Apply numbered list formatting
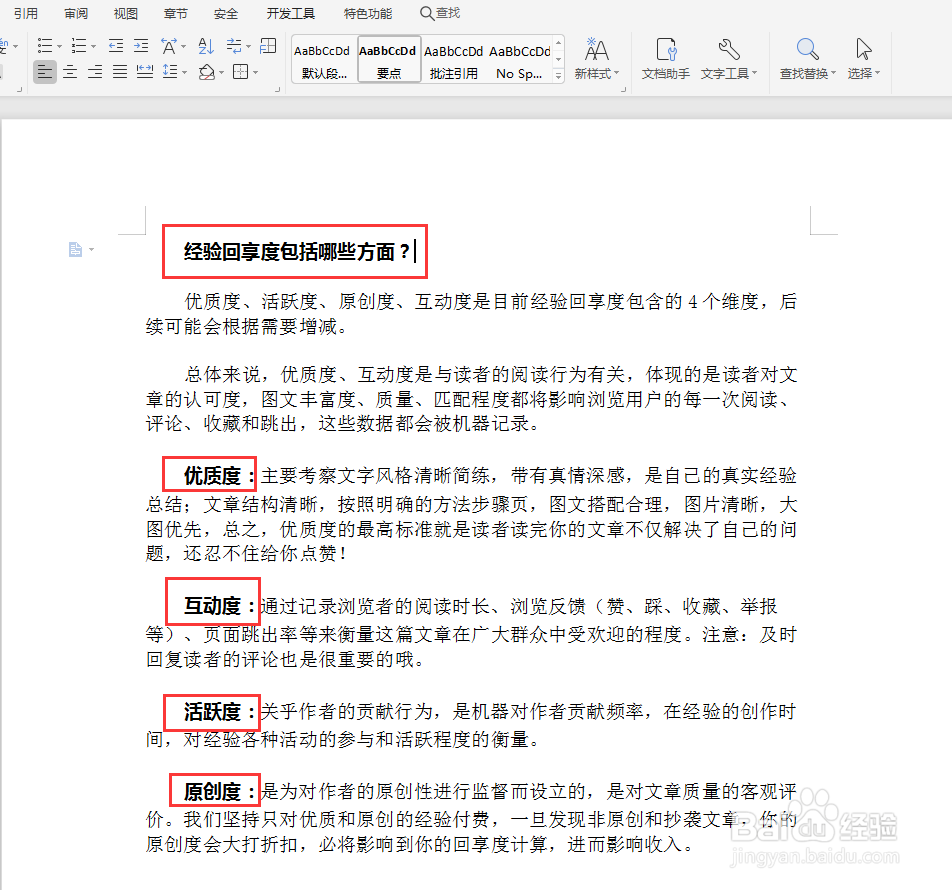The width and height of the screenshot is (952, 890). pos(79,46)
